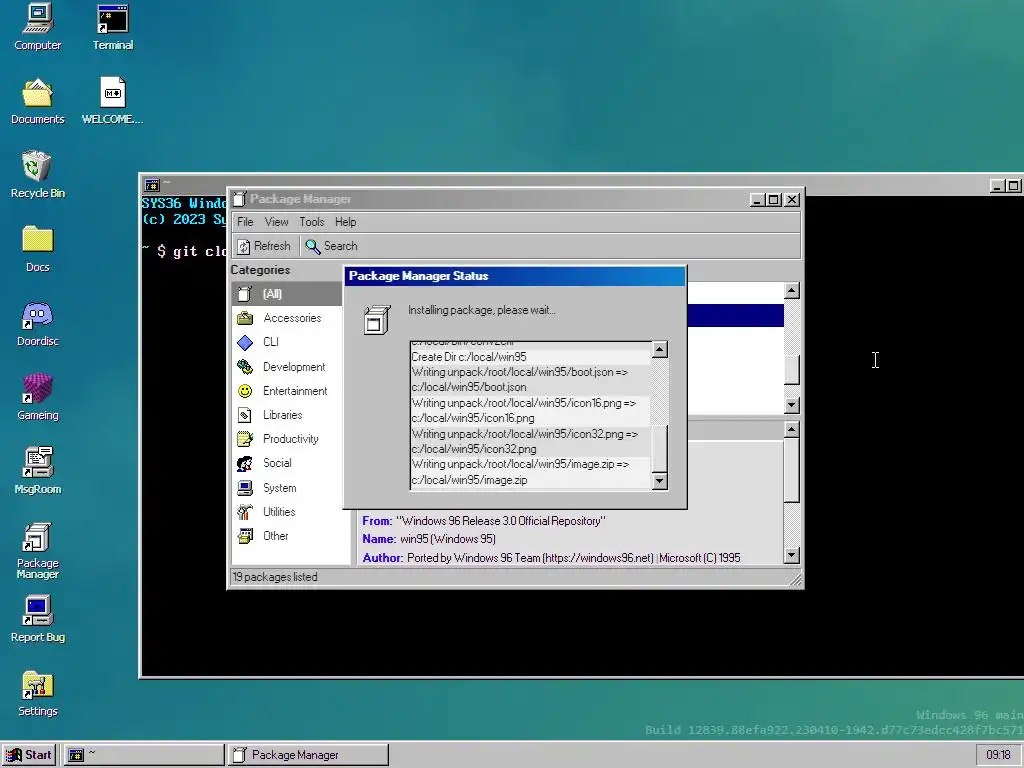Click the Author: Ported by Windows 96 Team line
The image size is (1024, 768).
coord(551,558)
